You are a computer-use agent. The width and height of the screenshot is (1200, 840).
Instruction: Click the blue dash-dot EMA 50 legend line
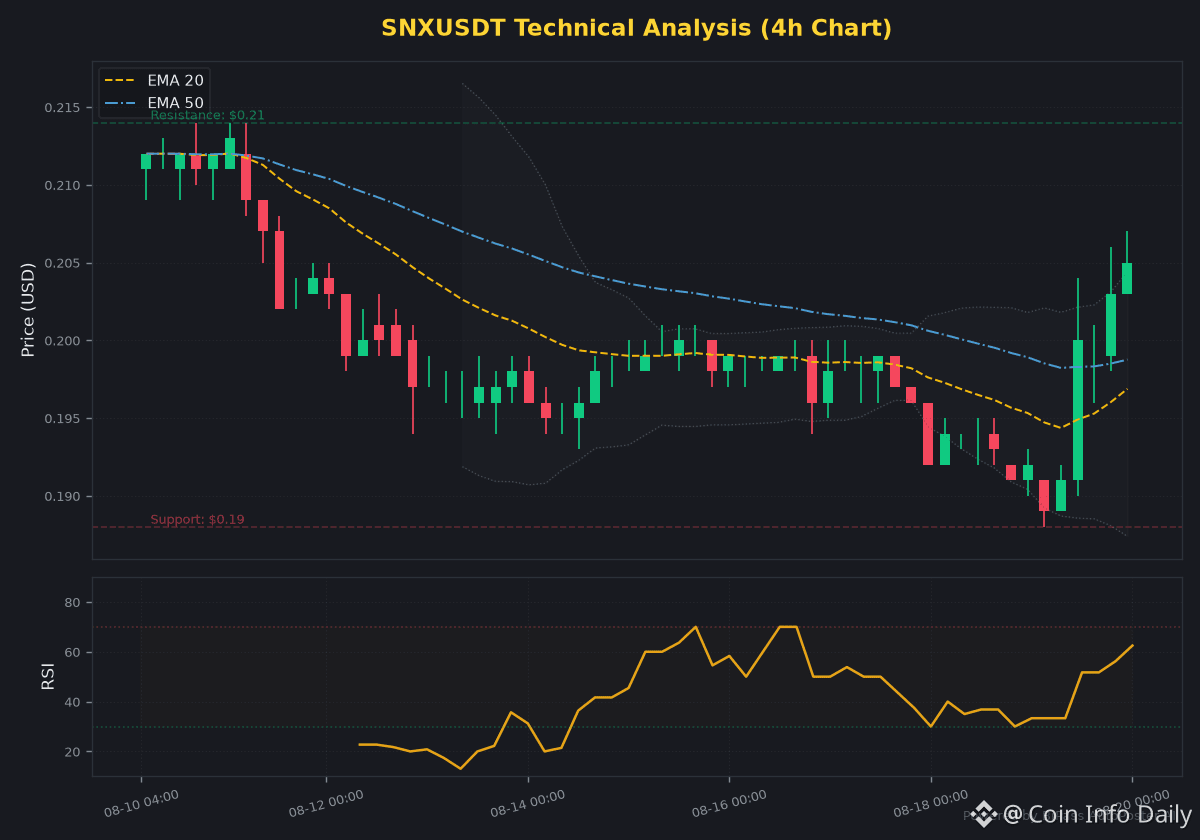[120, 103]
